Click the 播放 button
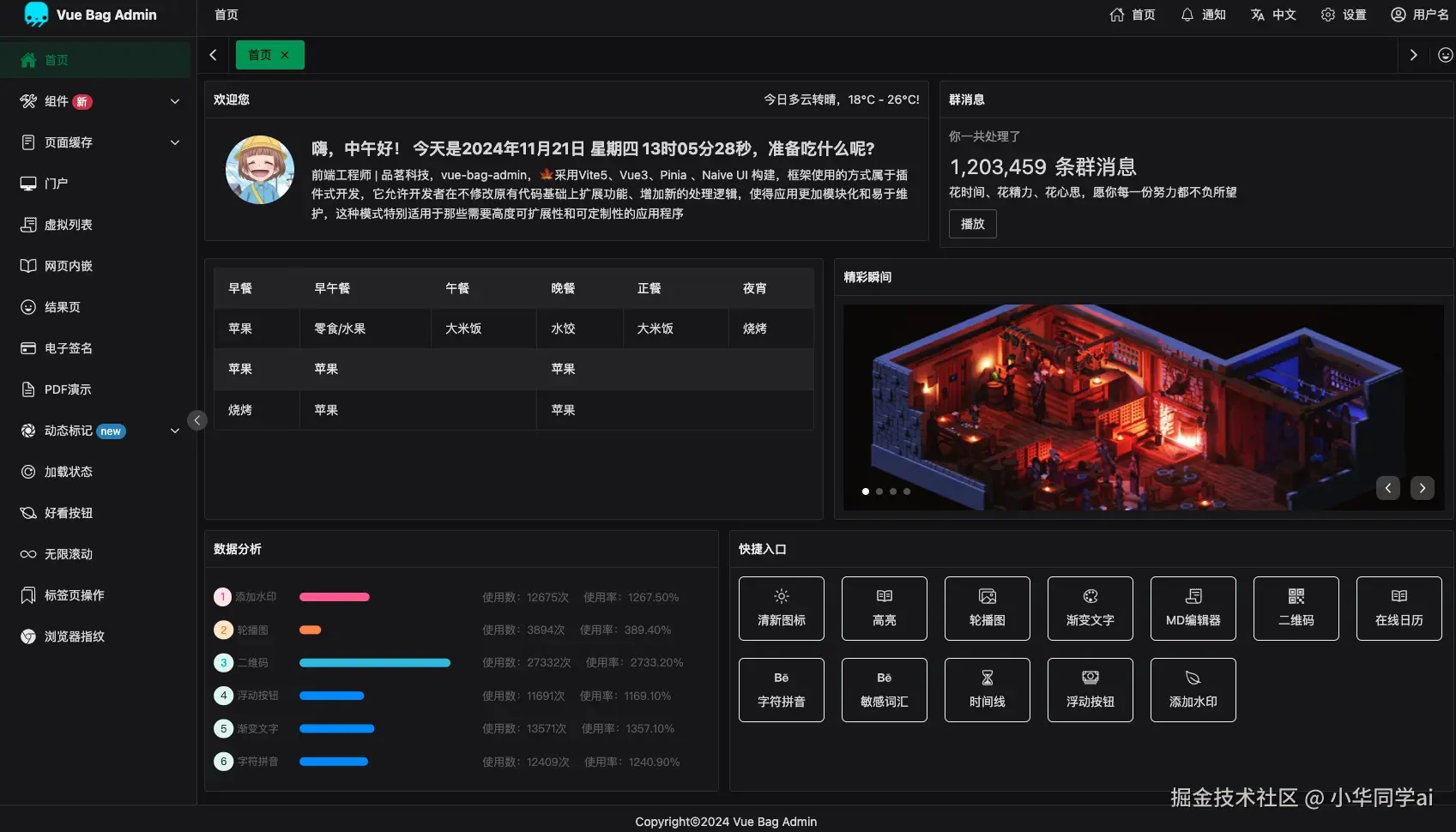The image size is (1456, 832). (x=973, y=224)
